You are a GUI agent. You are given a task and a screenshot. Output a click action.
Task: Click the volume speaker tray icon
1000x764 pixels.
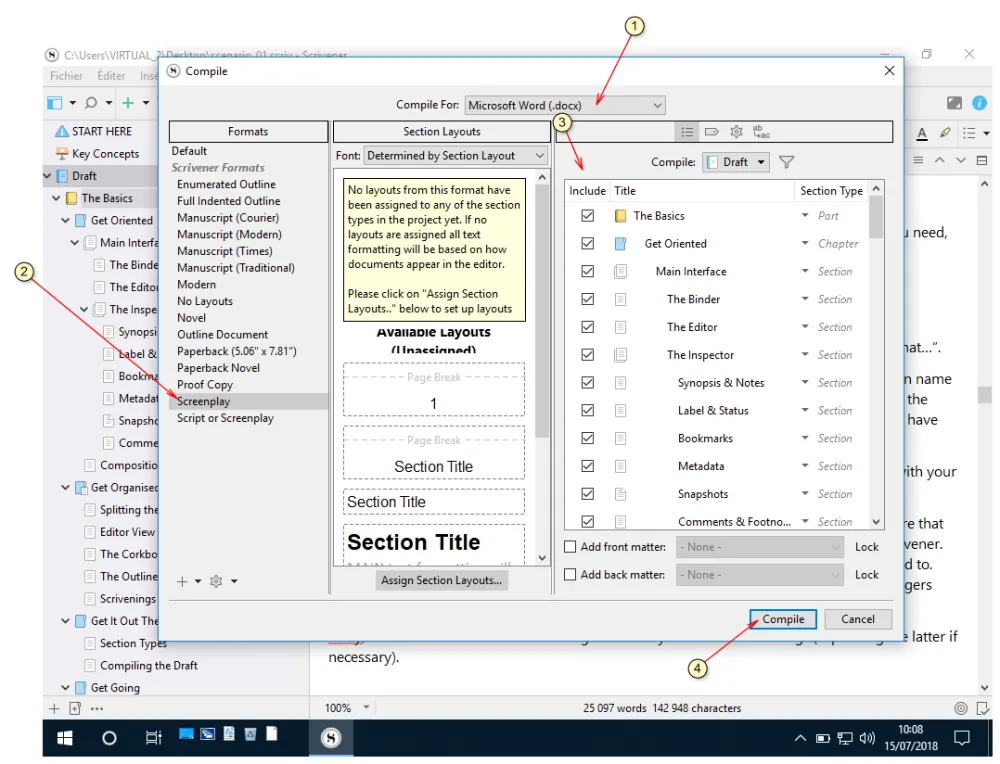click(x=867, y=738)
